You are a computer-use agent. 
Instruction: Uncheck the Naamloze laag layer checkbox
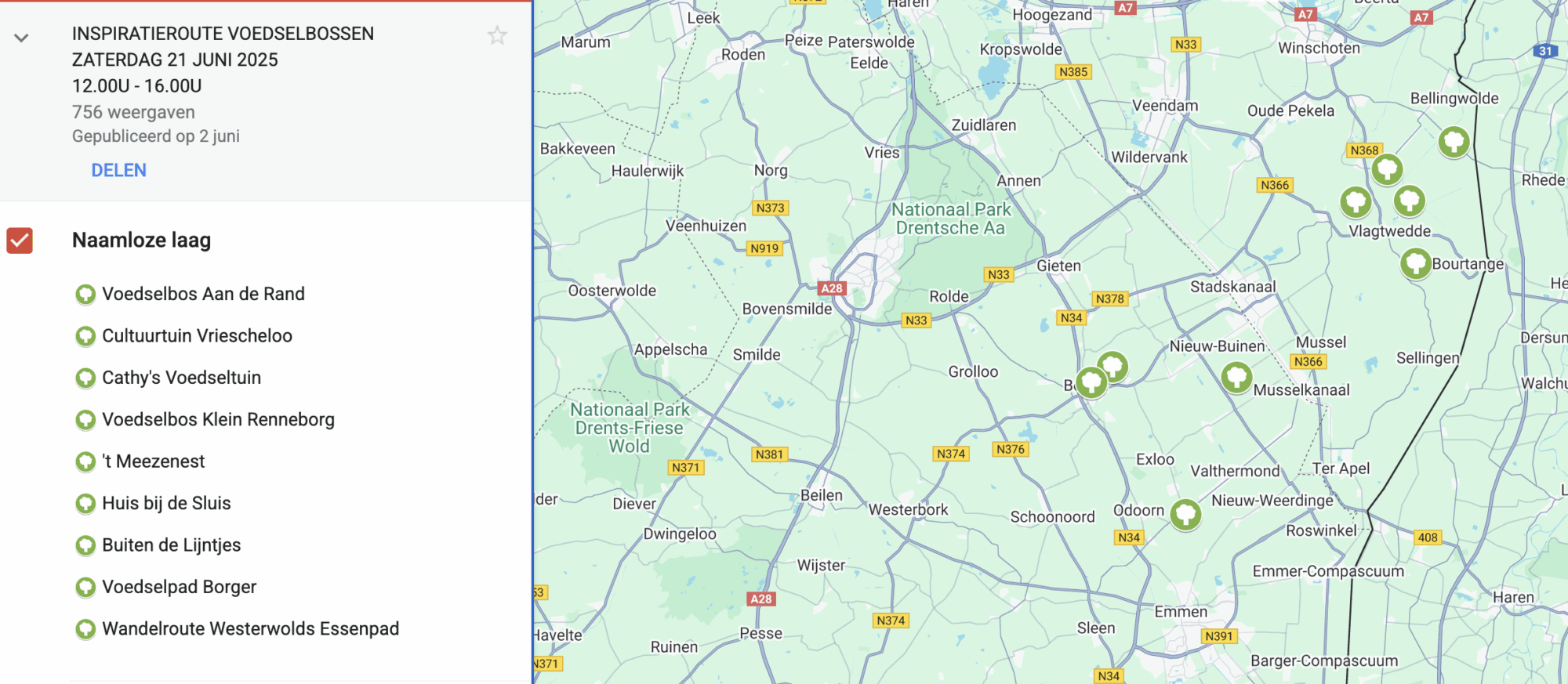(x=20, y=241)
